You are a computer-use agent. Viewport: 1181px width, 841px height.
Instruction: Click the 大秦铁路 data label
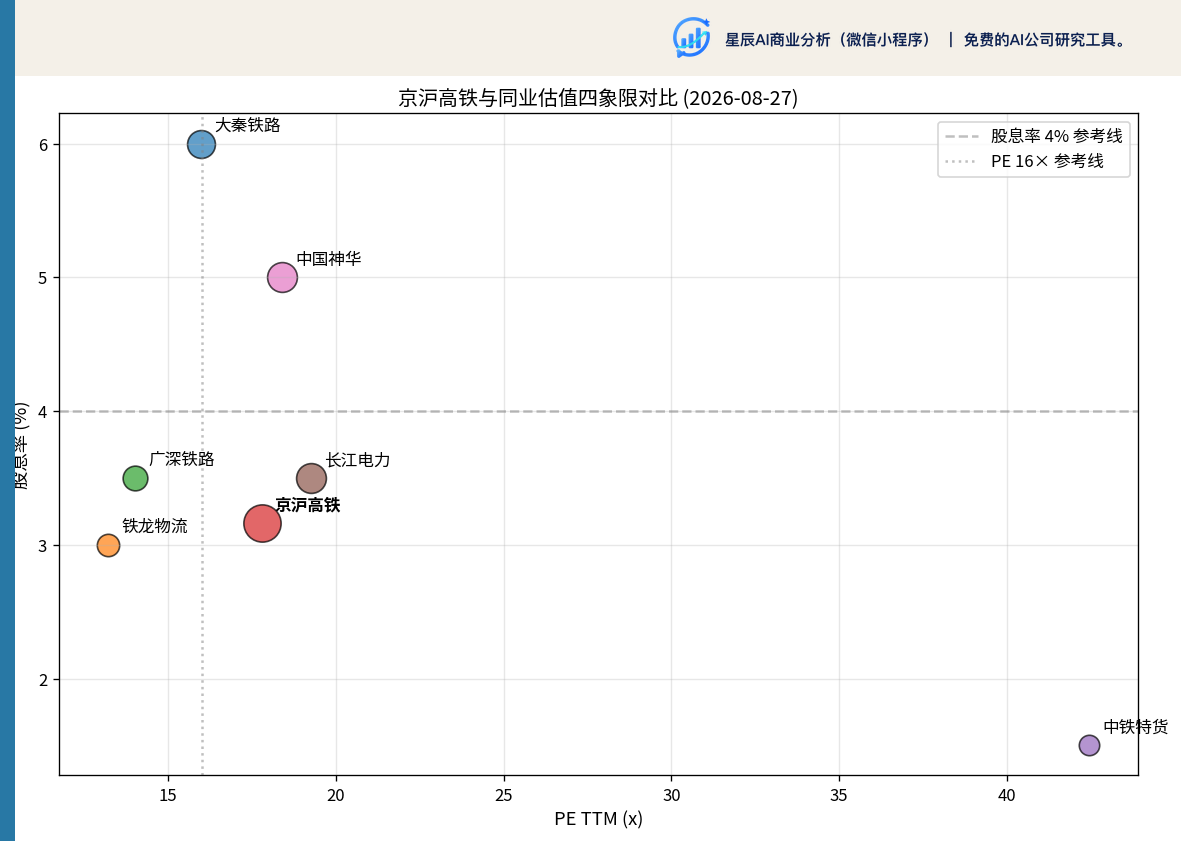(x=248, y=125)
